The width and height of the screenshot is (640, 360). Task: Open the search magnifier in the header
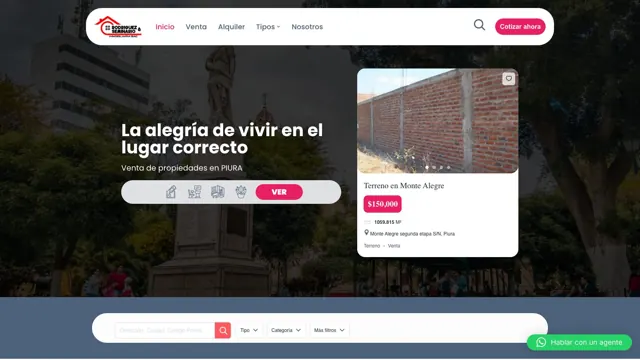point(479,25)
